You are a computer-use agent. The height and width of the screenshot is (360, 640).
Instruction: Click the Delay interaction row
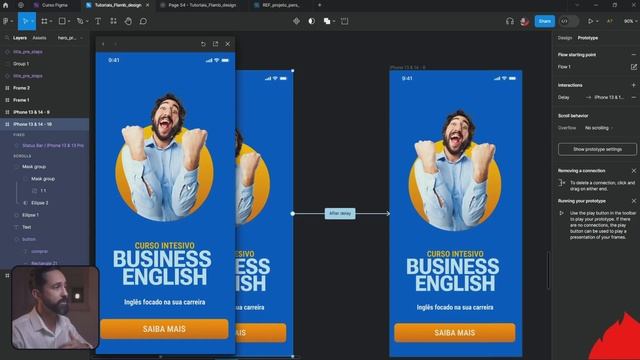click(594, 98)
